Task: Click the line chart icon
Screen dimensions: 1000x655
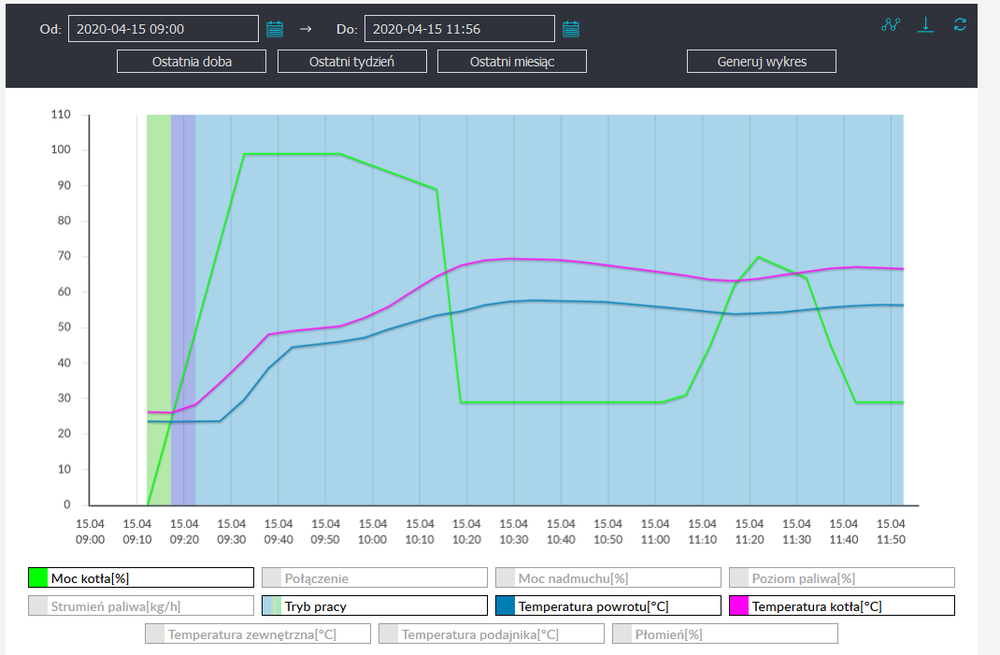Action: [891, 25]
